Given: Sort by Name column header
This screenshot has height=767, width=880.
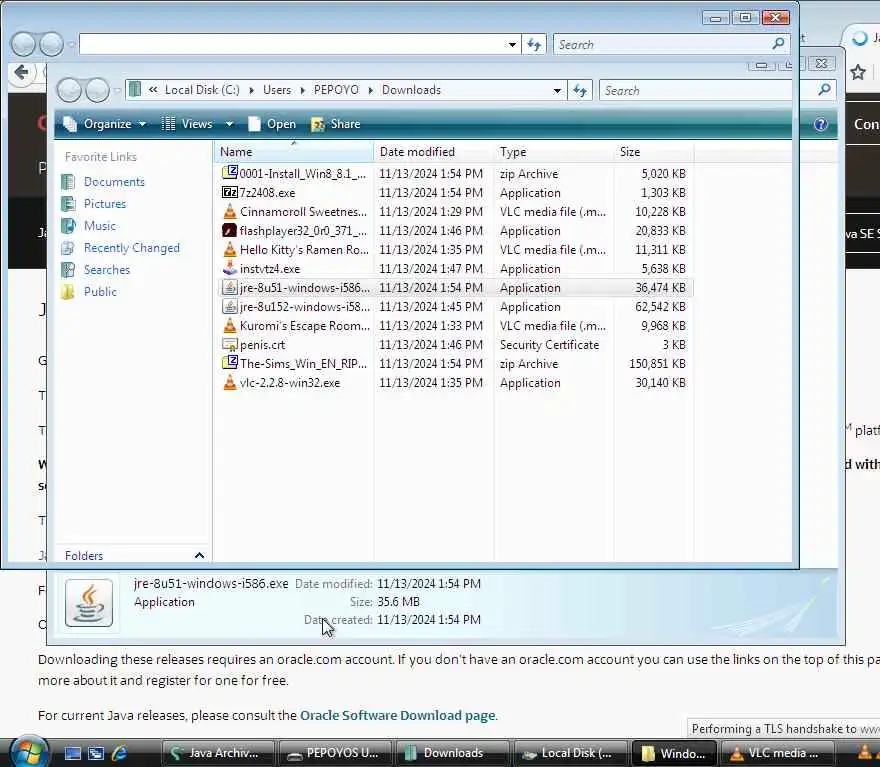Looking at the screenshot, I should tap(293, 152).
